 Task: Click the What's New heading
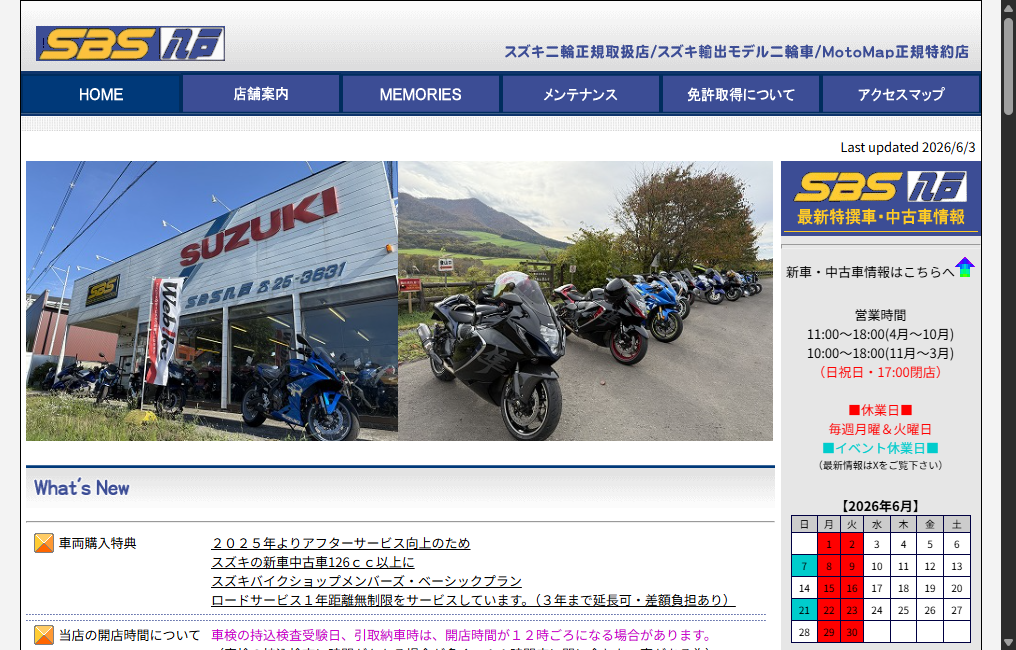(82, 488)
